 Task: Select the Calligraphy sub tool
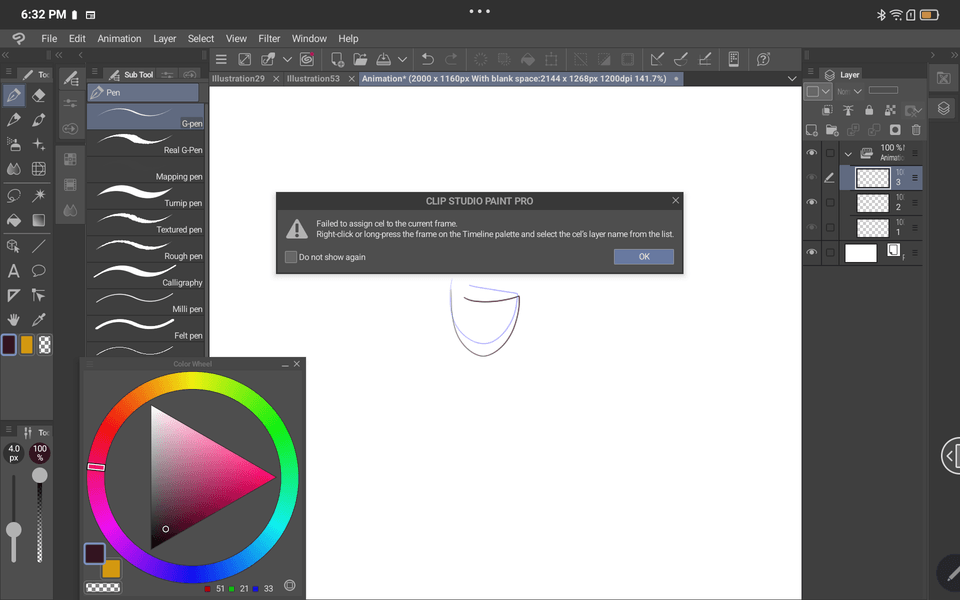146,276
